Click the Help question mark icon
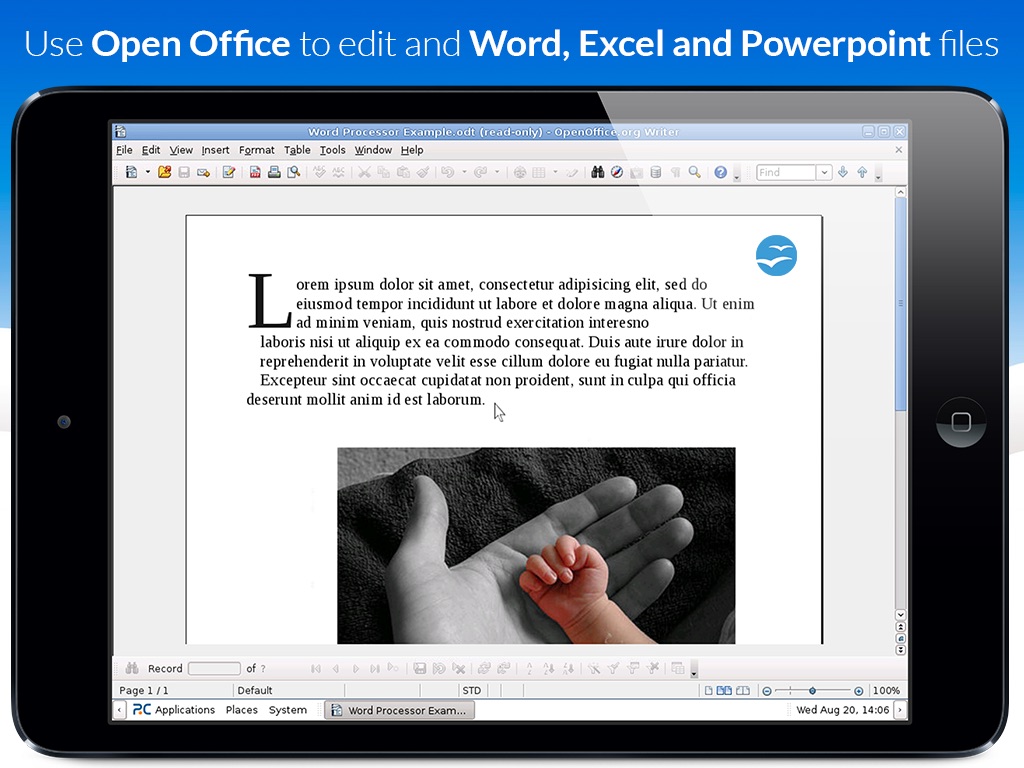The height and width of the screenshot is (768, 1024). pos(720,172)
